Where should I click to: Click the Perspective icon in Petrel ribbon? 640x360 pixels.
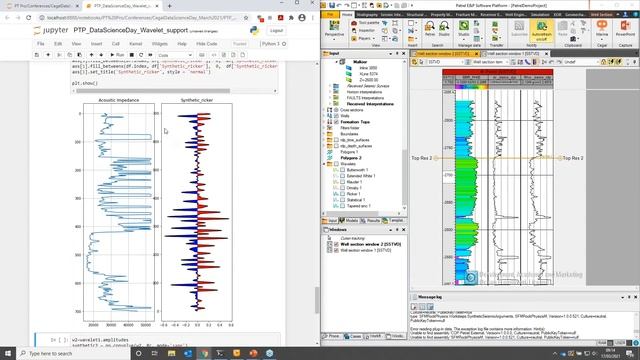point(334,29)
